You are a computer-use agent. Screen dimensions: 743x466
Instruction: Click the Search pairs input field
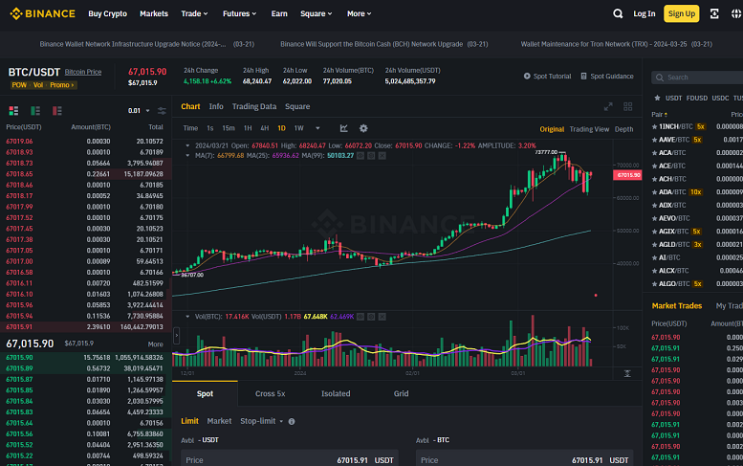(x=699, y=77)
